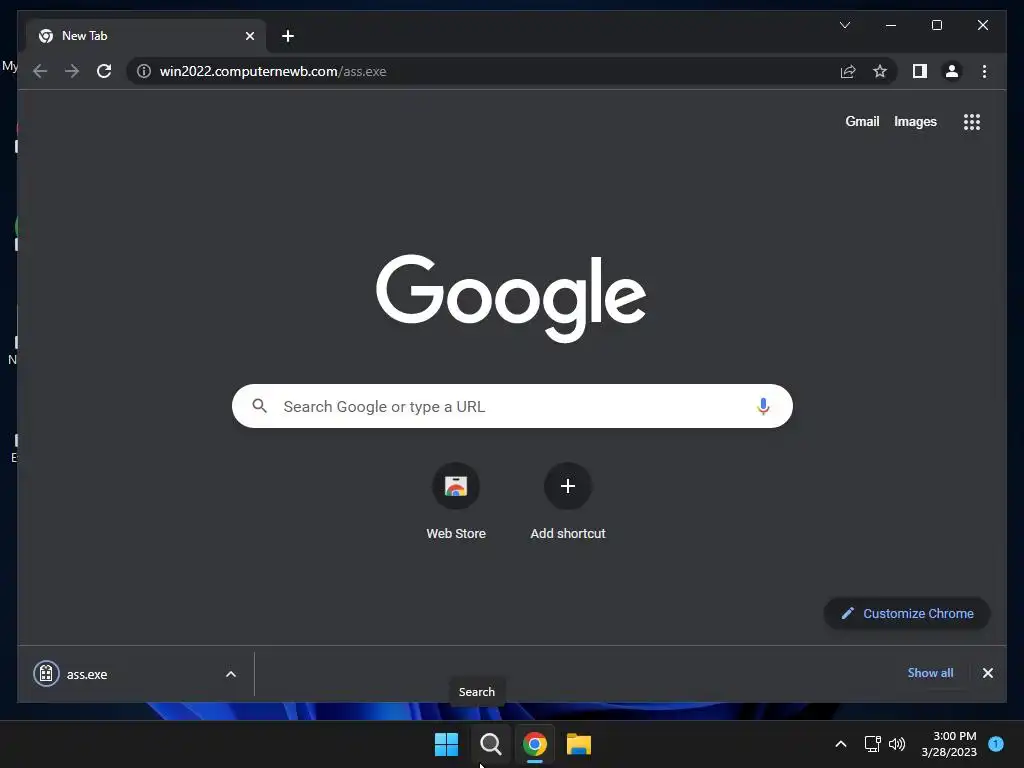Viewport: 1024px width, 768px height.
Task: Open volume tray icon
Action: 897,744
